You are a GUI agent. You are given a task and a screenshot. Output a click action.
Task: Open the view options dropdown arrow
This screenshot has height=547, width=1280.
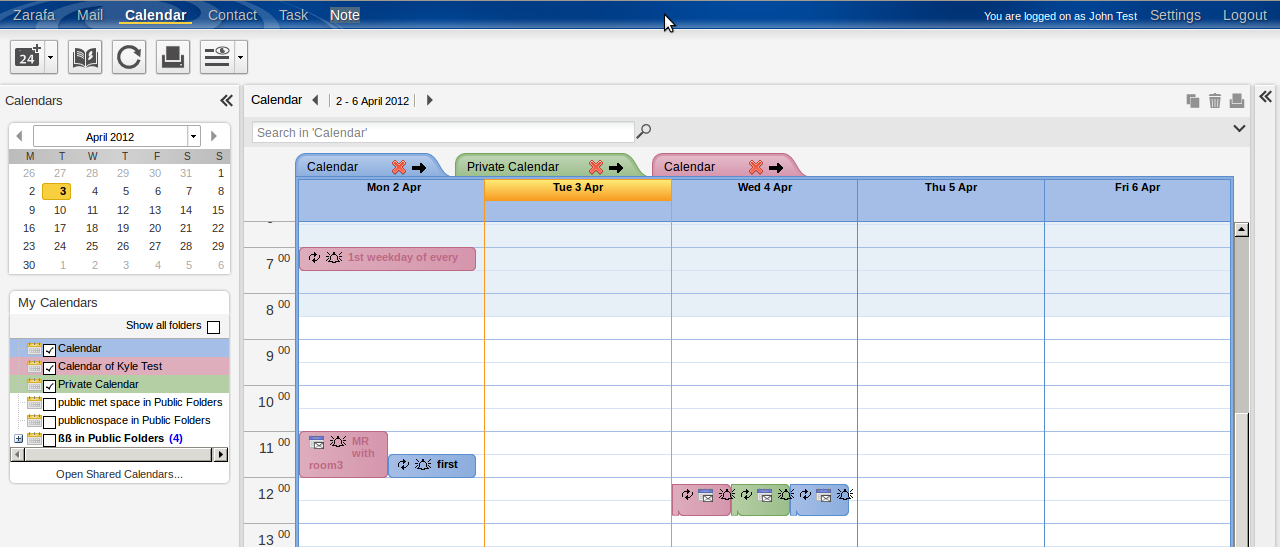241,57
